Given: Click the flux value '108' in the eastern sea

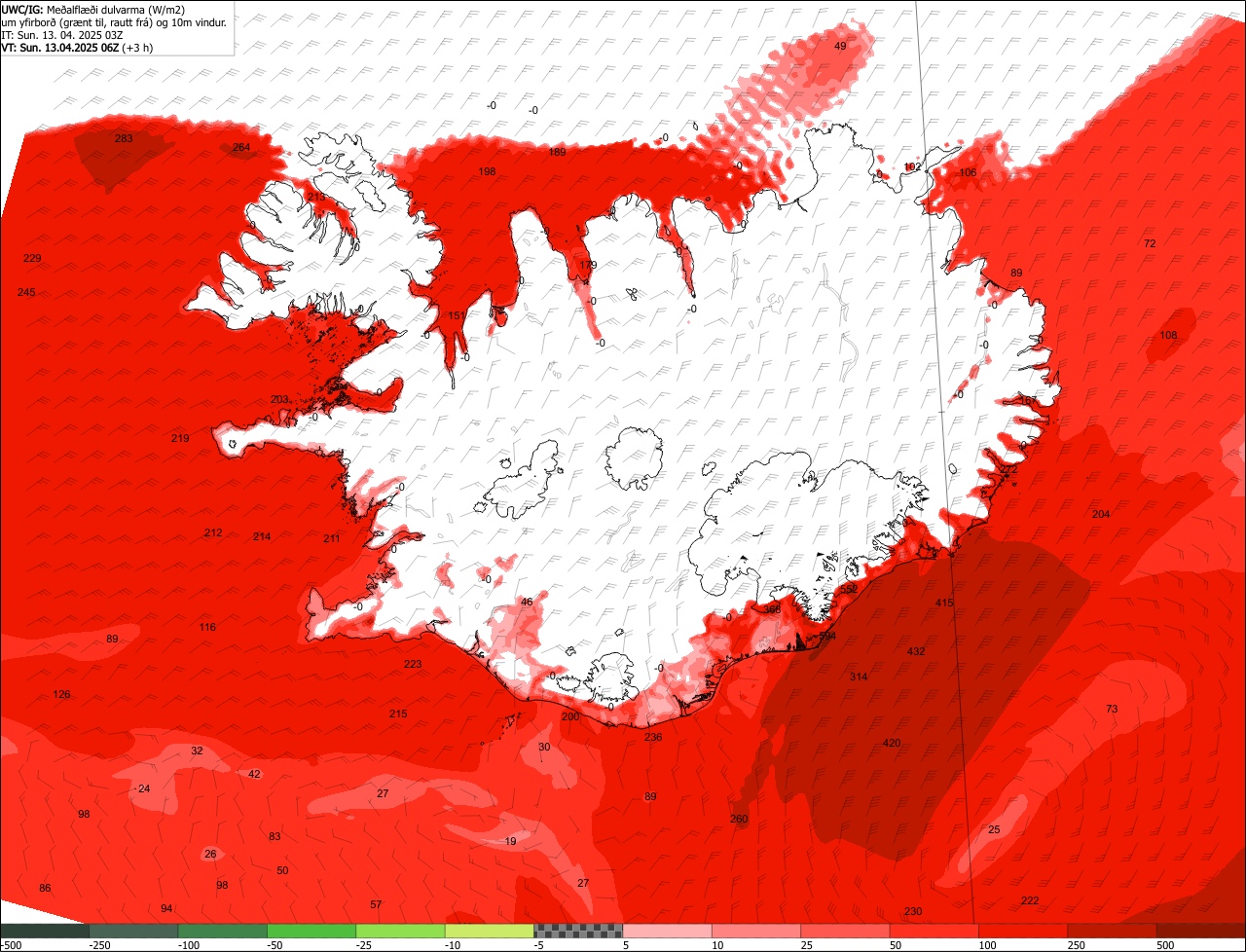Looking at the screenshot, I should 1168,335.
